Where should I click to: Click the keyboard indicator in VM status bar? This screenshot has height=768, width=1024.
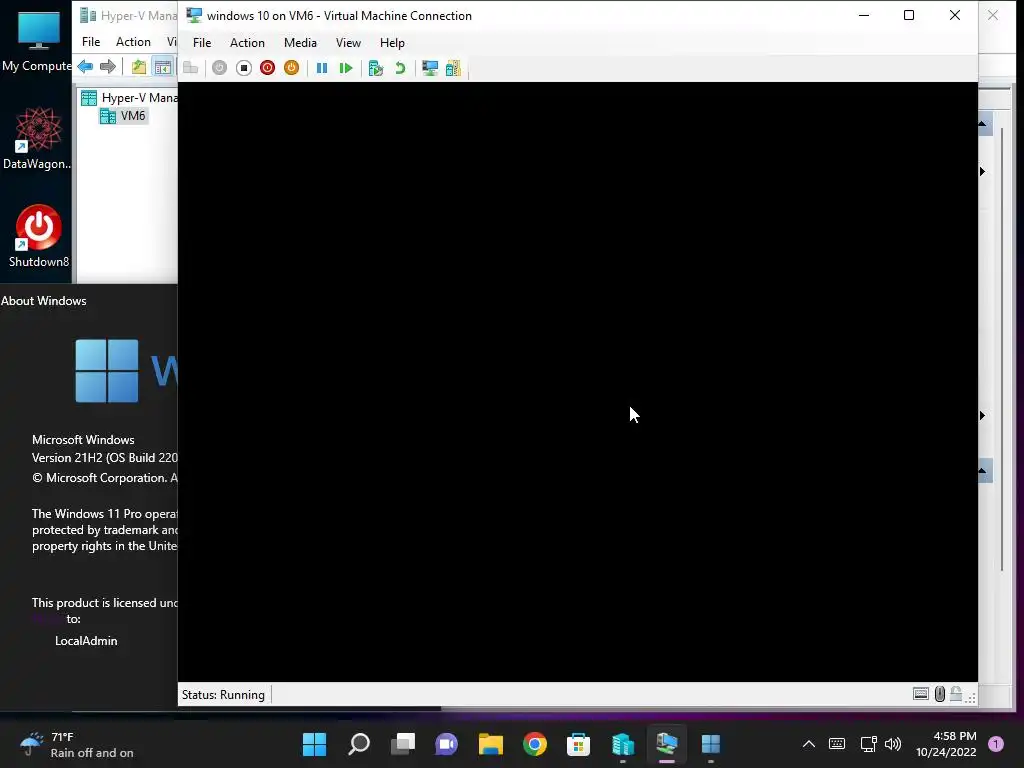(921, 694)
